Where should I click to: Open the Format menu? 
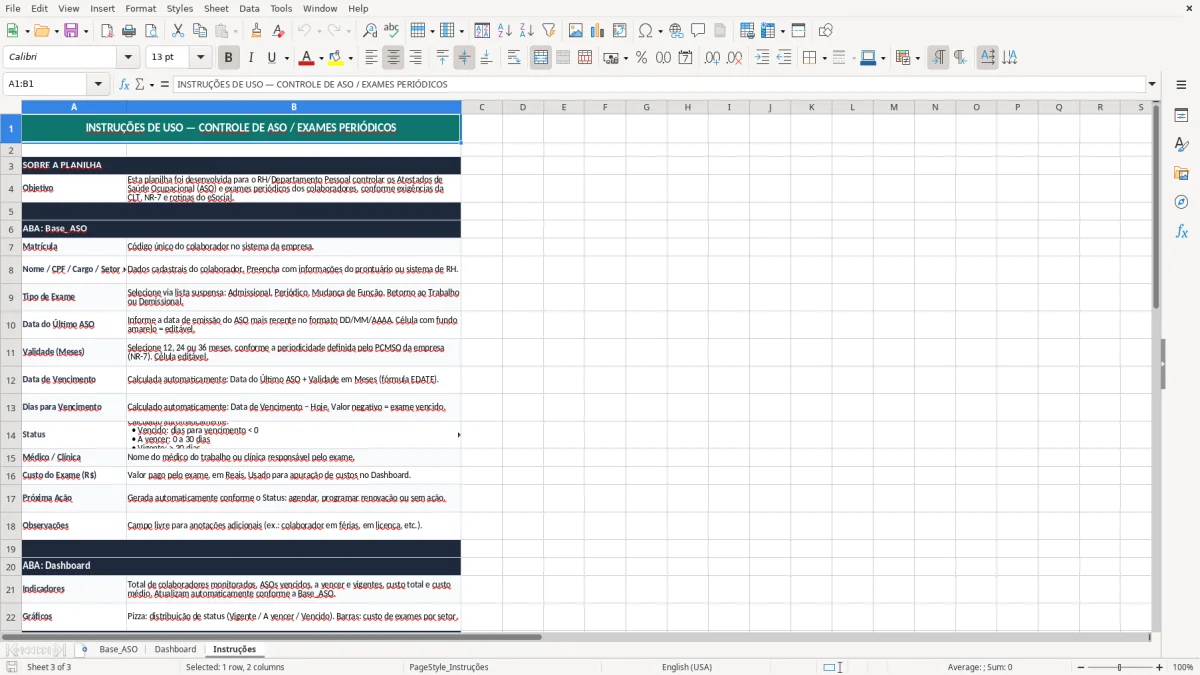(x=140, y=8)
